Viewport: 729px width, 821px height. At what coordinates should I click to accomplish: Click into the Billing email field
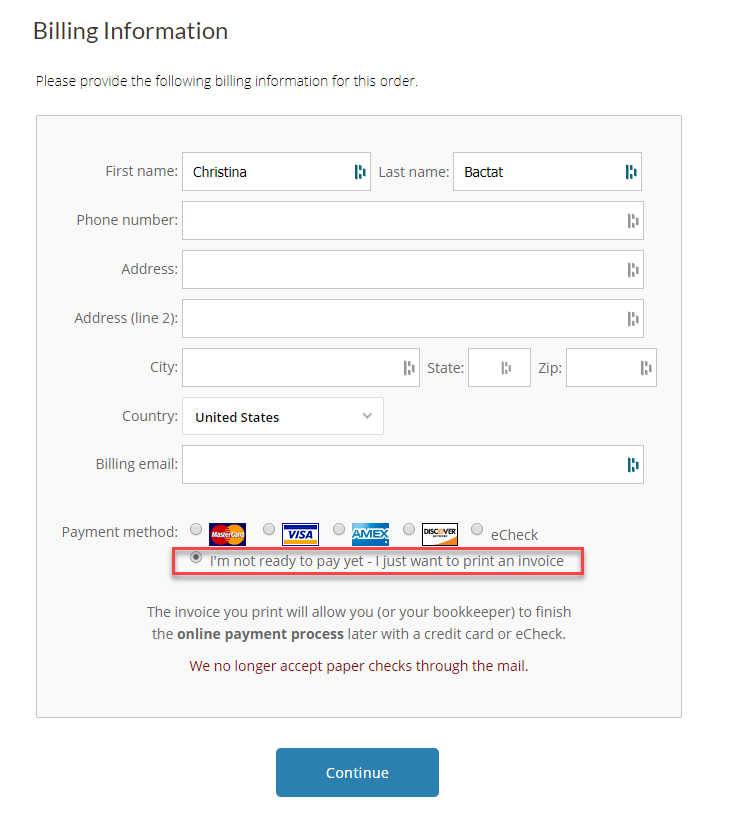(x=413, y=464)
